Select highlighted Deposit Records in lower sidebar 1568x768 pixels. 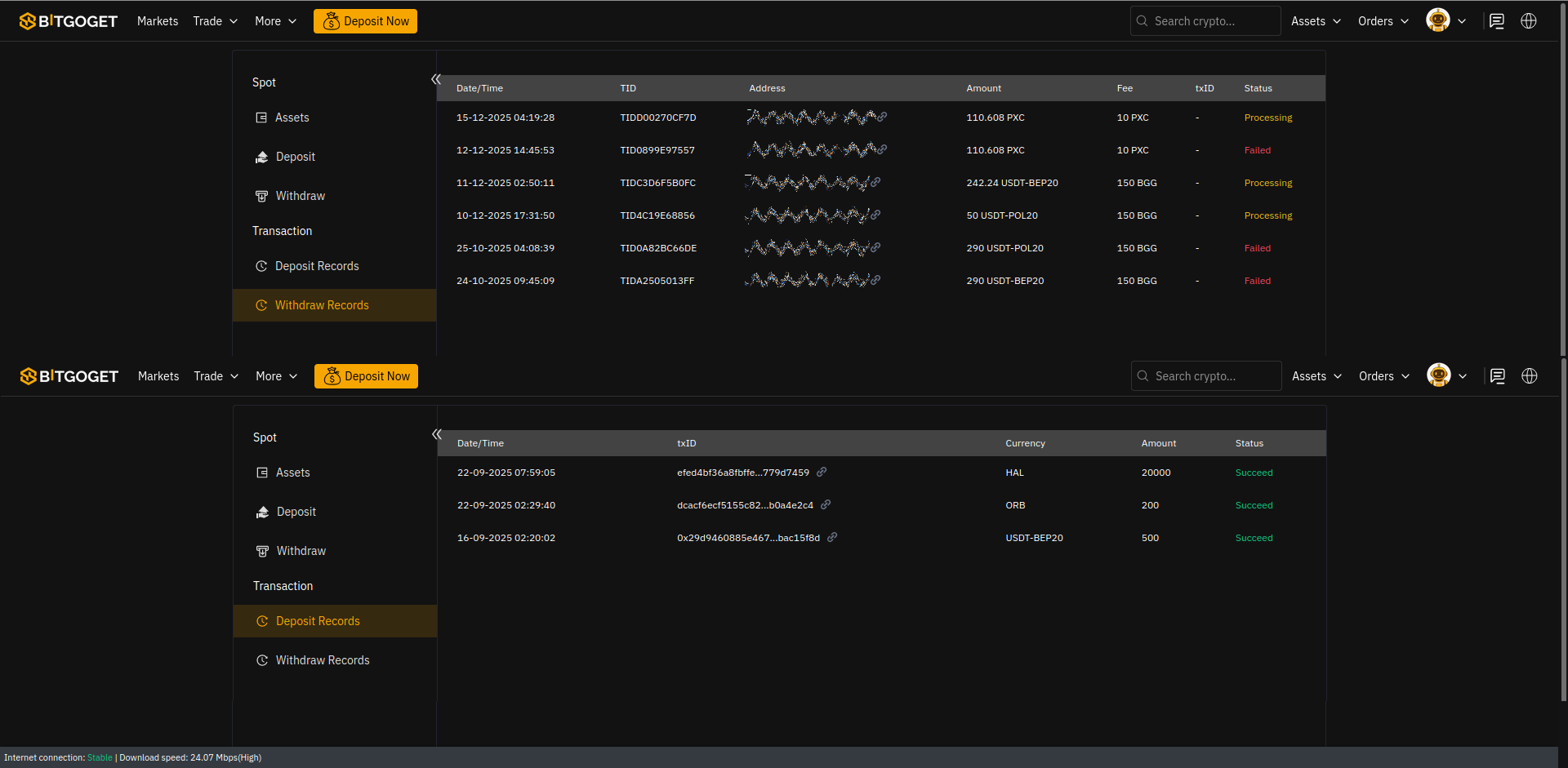318,621
